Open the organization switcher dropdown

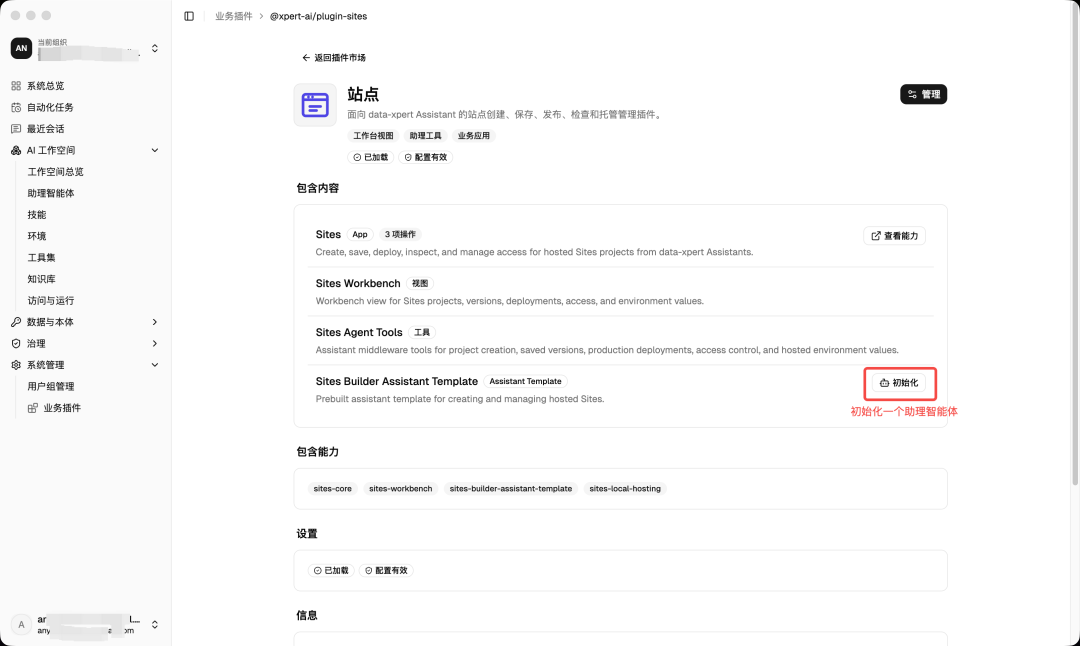(x=155, y=48)
